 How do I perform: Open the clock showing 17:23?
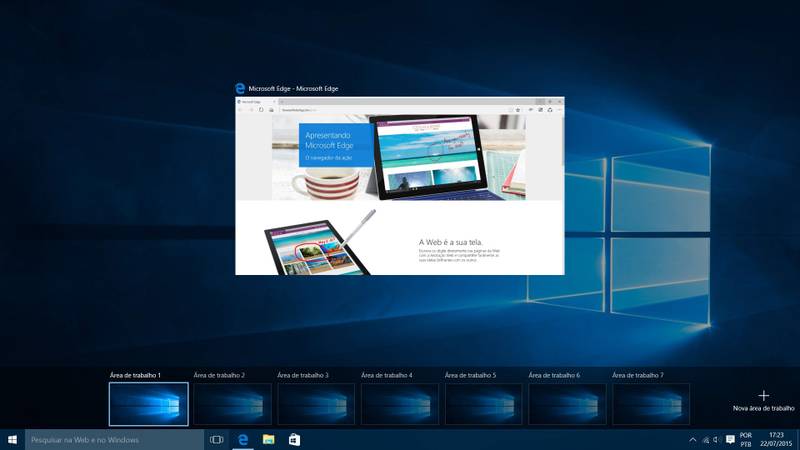click(776, 440)
